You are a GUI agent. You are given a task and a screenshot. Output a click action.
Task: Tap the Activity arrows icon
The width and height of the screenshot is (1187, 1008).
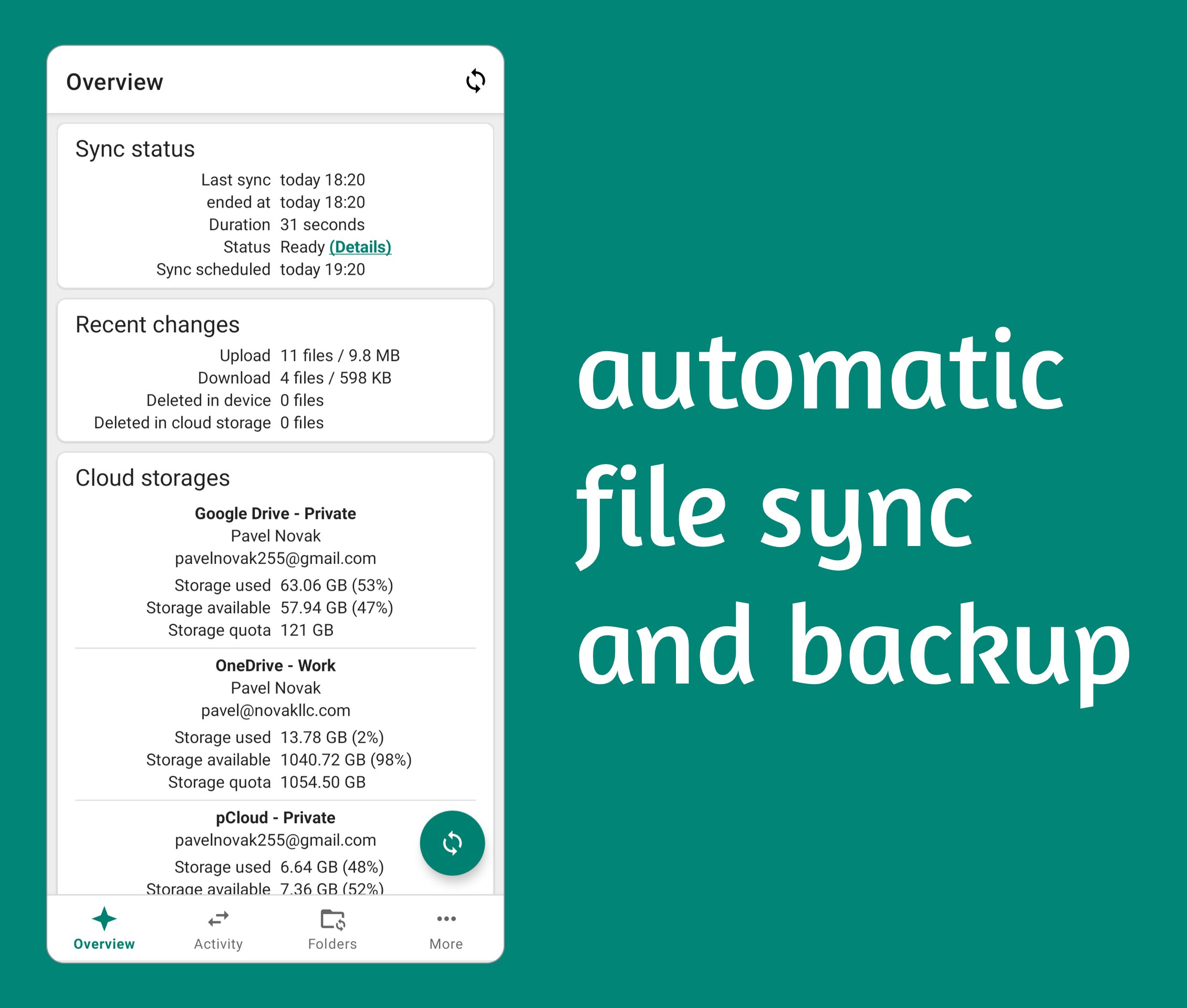(218, 919)
